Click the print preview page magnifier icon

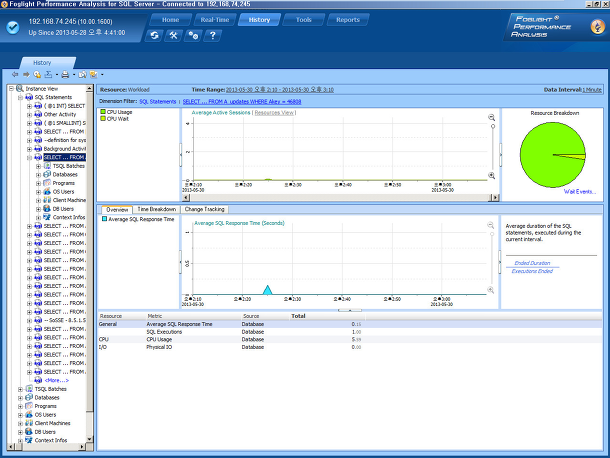coord(82,74)
